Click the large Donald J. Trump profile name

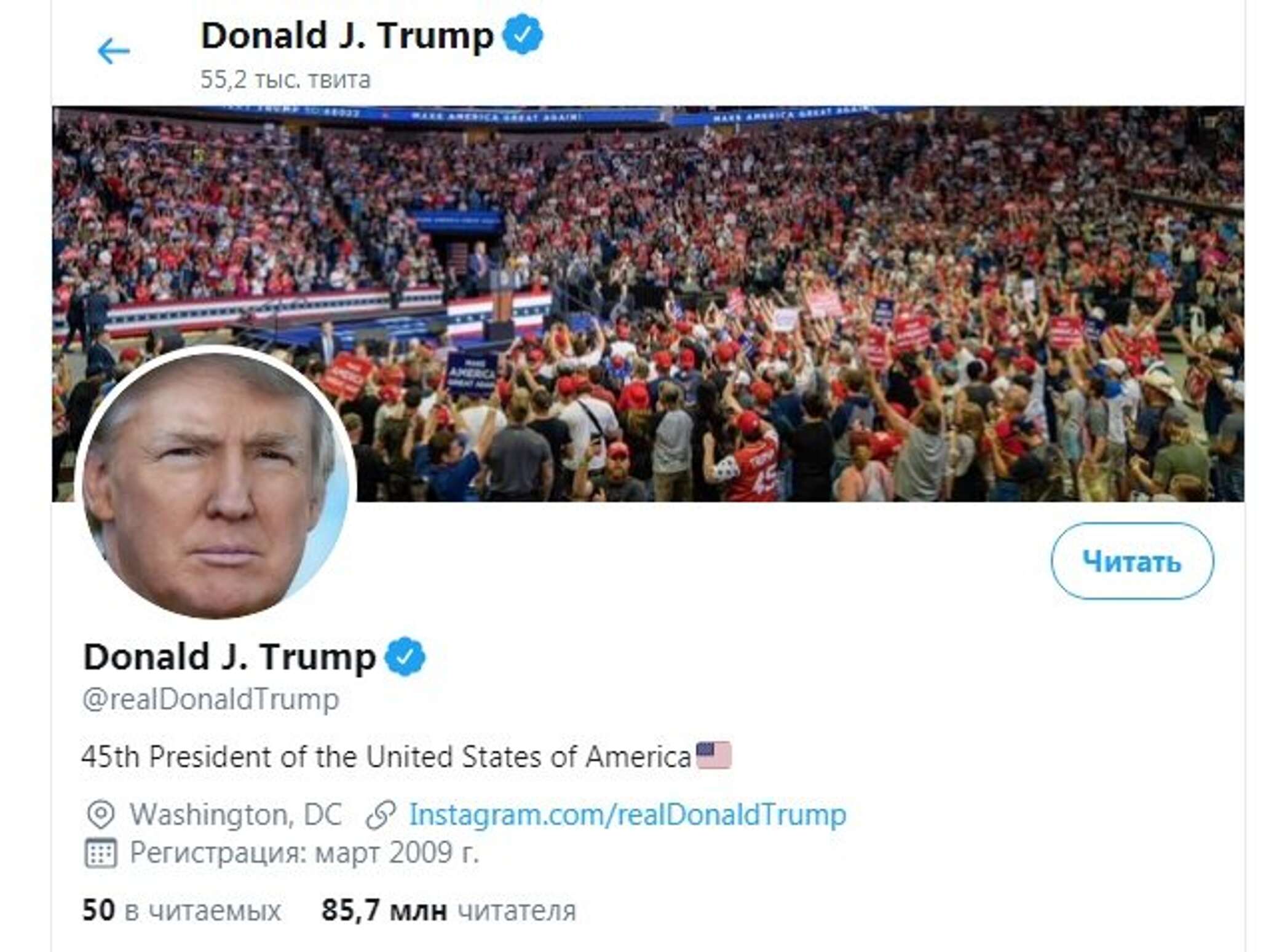tap(229, 657)
